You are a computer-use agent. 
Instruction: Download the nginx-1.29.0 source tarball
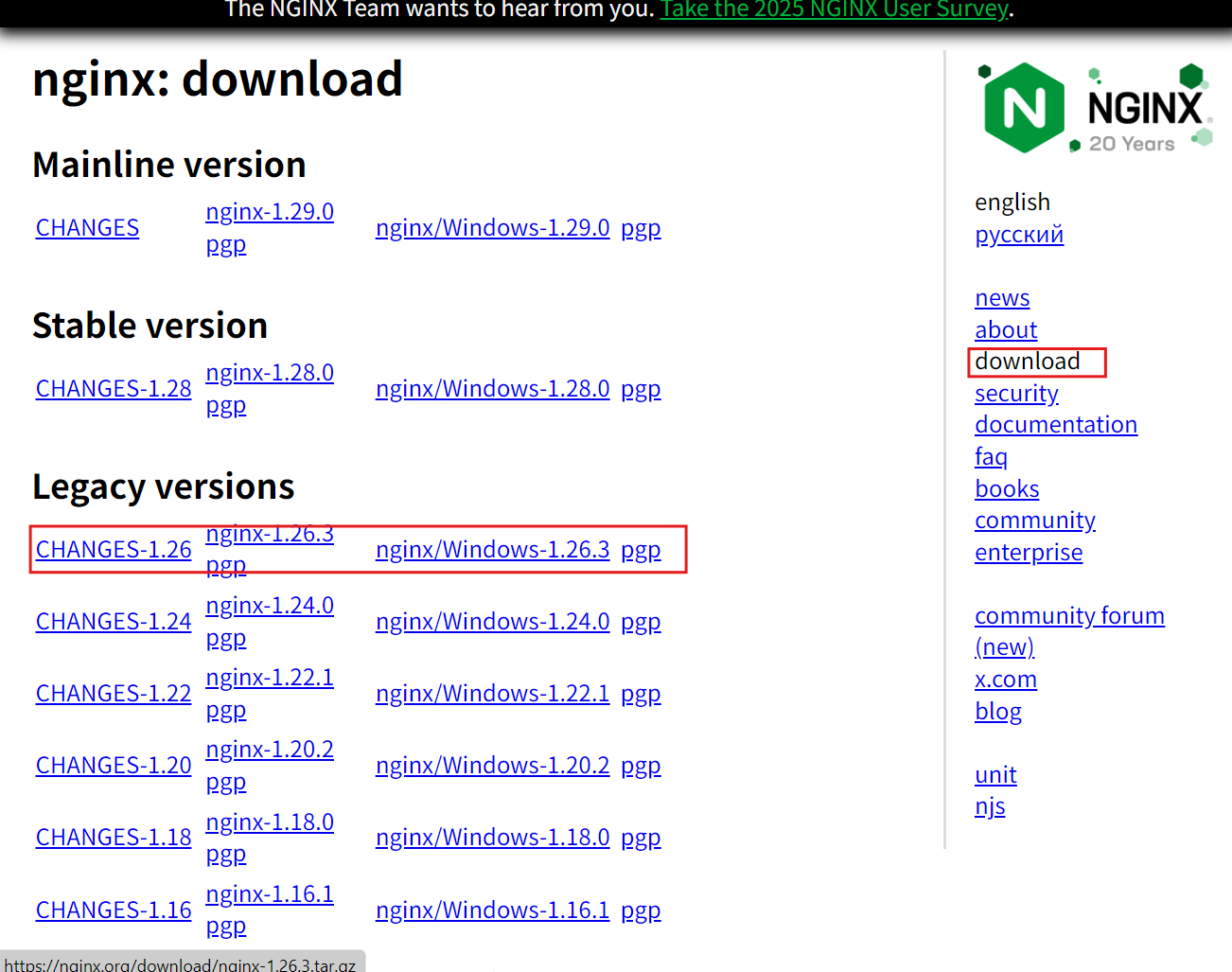(270, 212)
